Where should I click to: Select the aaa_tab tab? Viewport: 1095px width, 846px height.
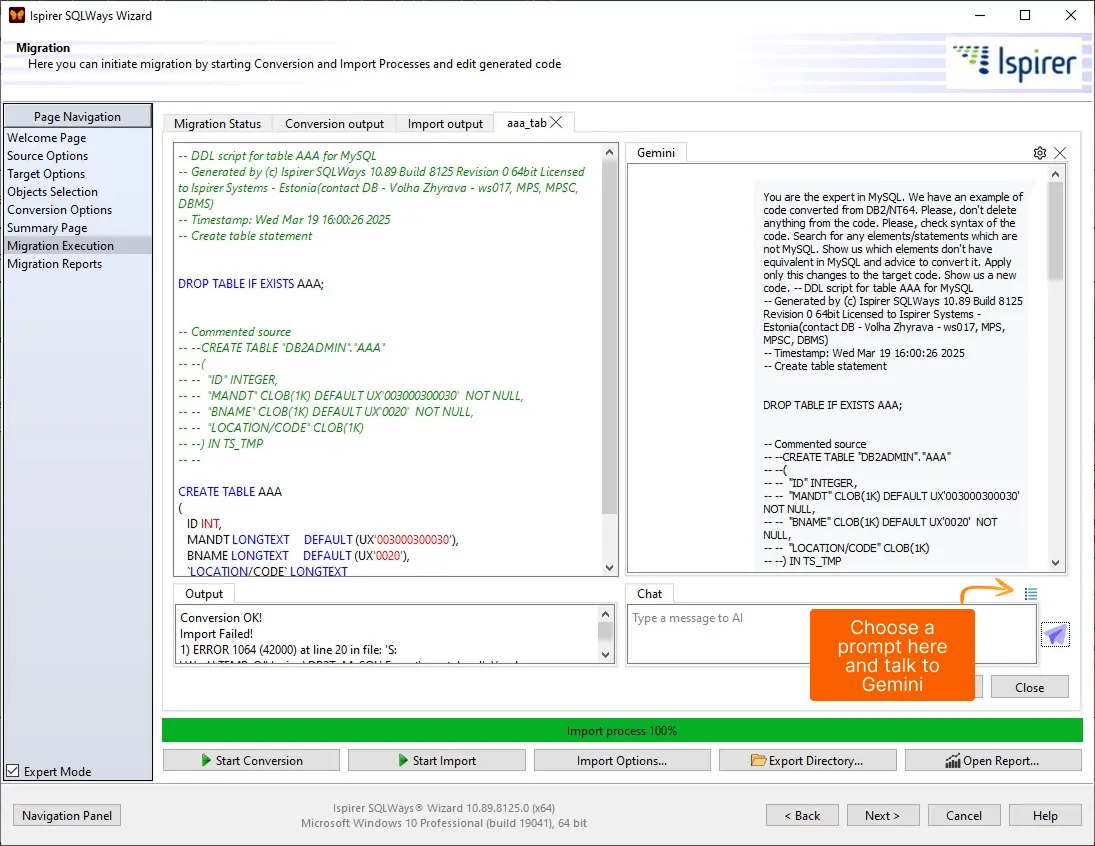coord(527,123)
